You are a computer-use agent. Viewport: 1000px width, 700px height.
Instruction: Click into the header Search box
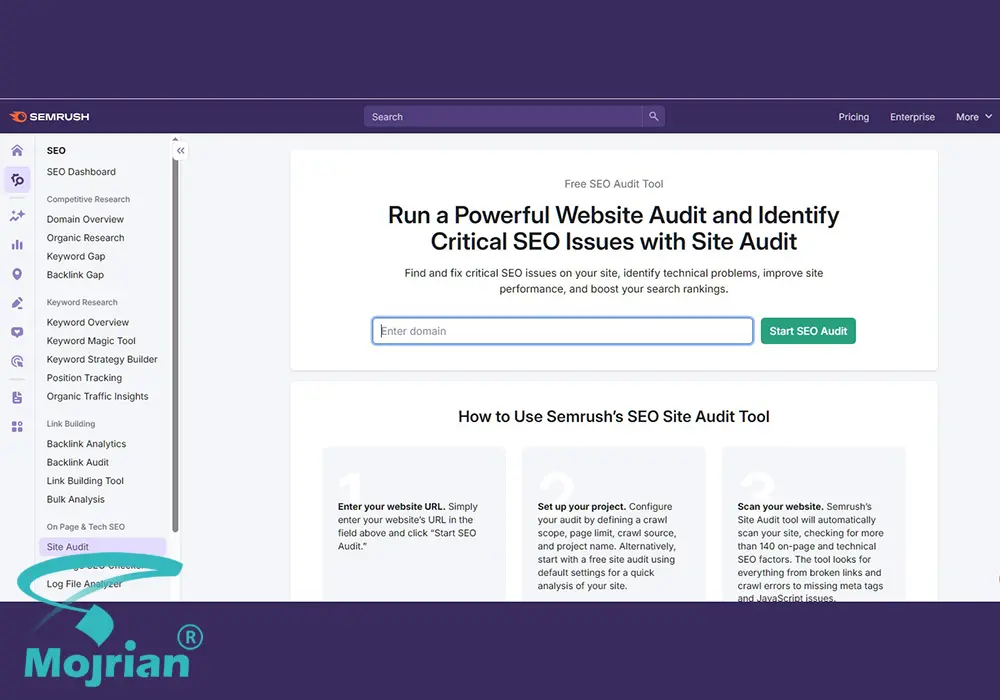tap(503, 117)
